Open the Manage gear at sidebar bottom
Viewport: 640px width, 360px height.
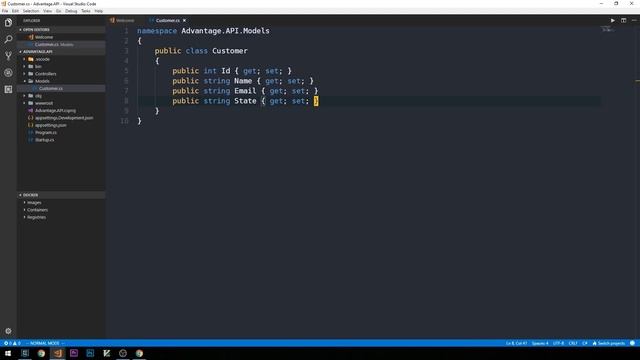[x=8, y=331]
